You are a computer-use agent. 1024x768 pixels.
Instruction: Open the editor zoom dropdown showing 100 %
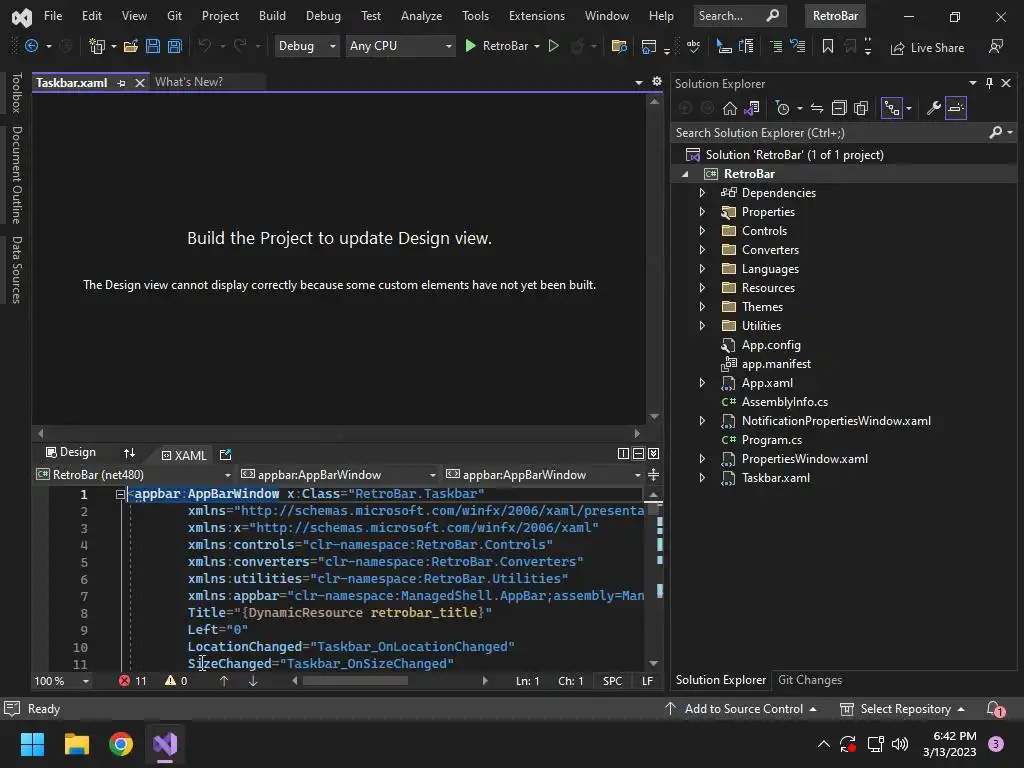click(62, 681)
